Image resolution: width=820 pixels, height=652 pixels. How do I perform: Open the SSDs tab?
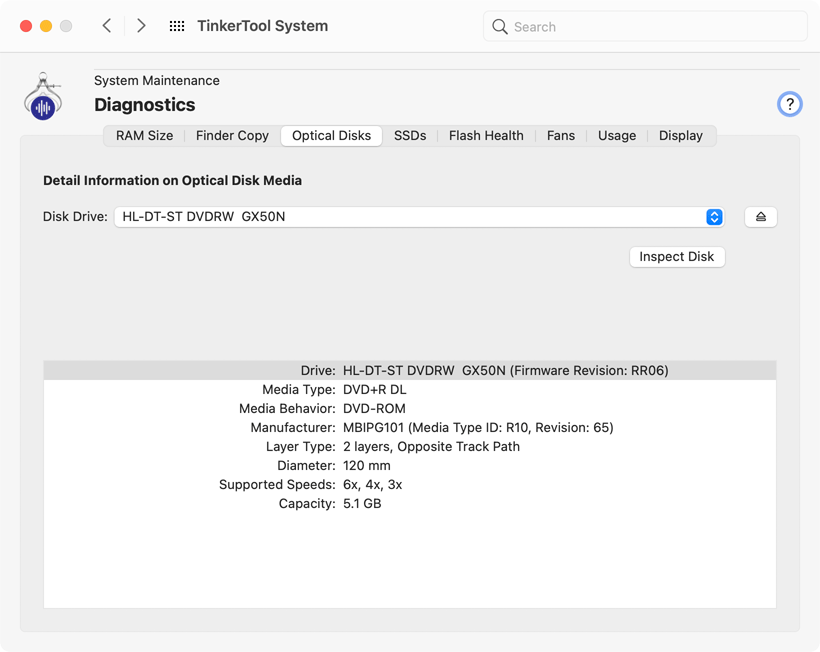(410, 136)
